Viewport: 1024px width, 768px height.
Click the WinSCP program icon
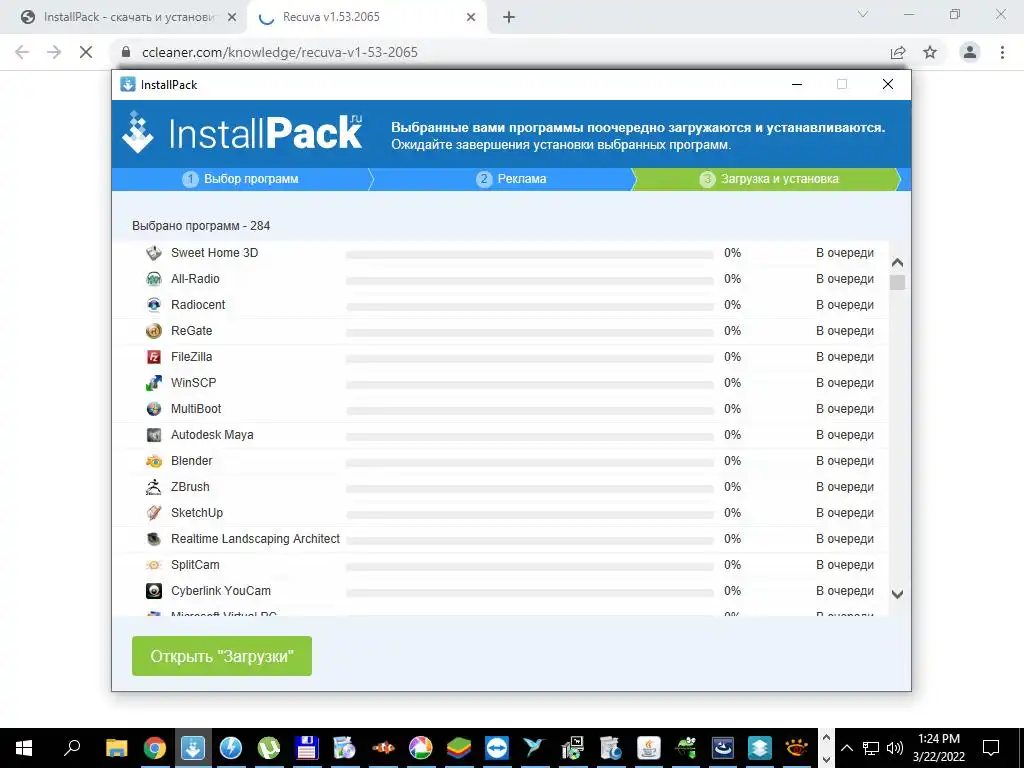coord(153,383)
